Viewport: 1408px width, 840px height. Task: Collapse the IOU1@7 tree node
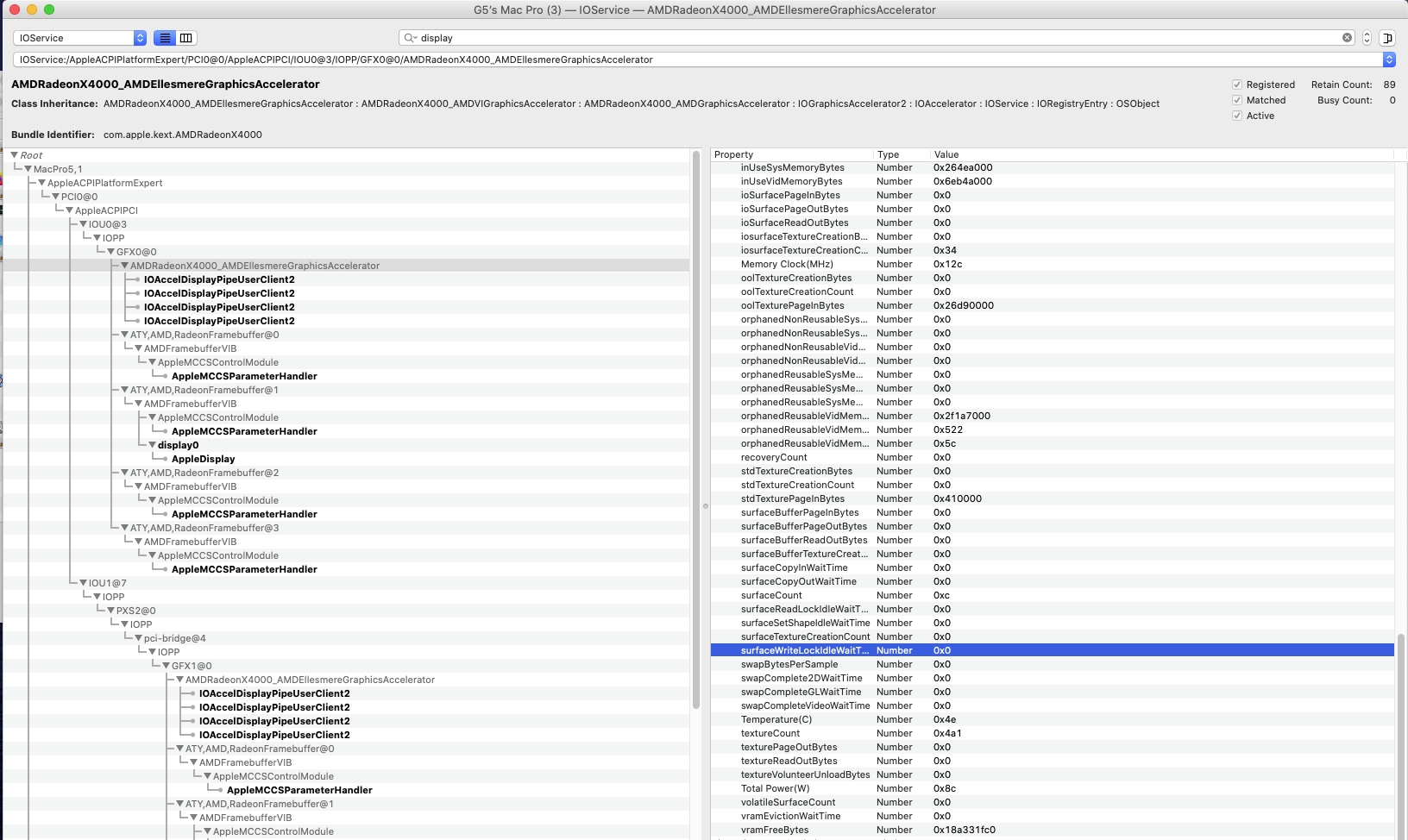(x=83, y=583)
